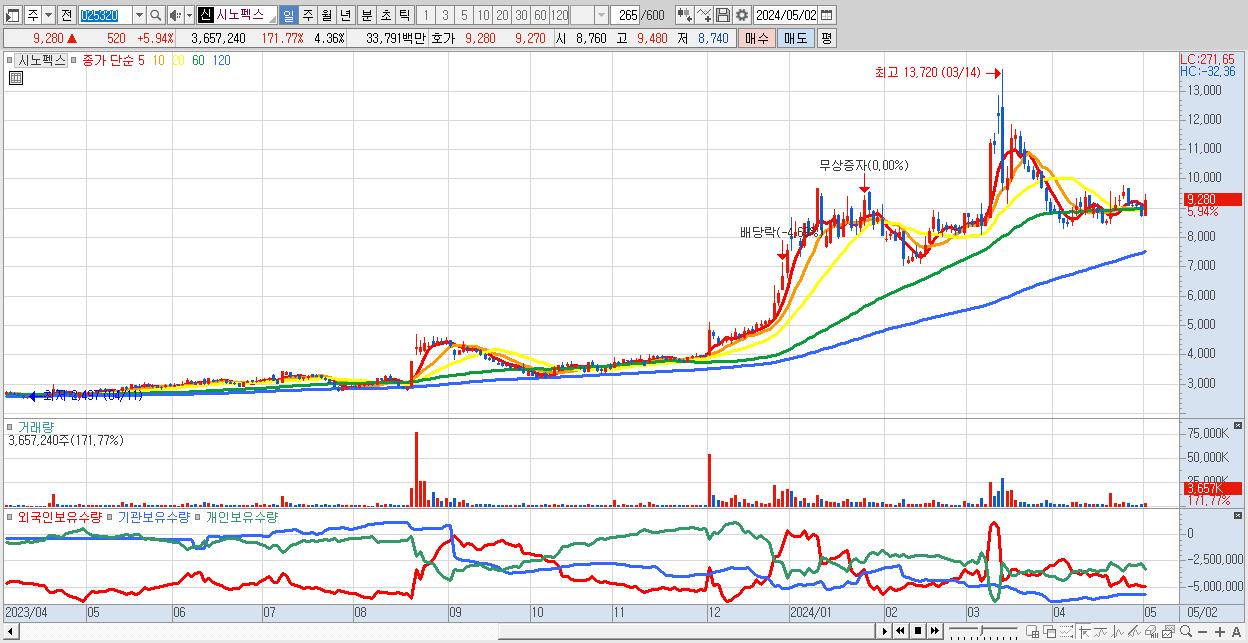1248x643 pixels.
Task: Select the 월 monthly period button
Action: tap(326, 15)
